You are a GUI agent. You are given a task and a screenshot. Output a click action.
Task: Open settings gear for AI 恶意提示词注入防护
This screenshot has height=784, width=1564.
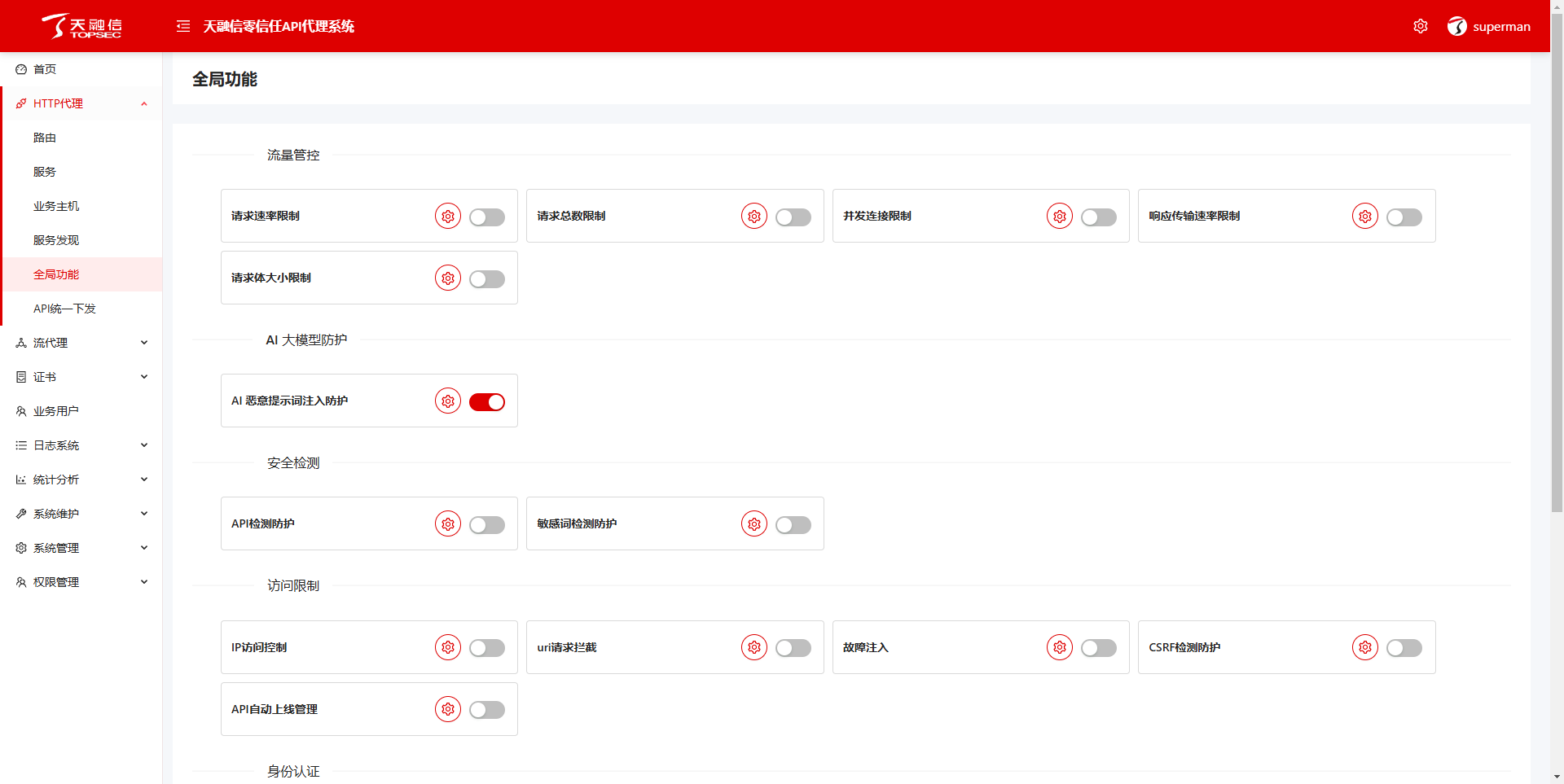(448, 401)
